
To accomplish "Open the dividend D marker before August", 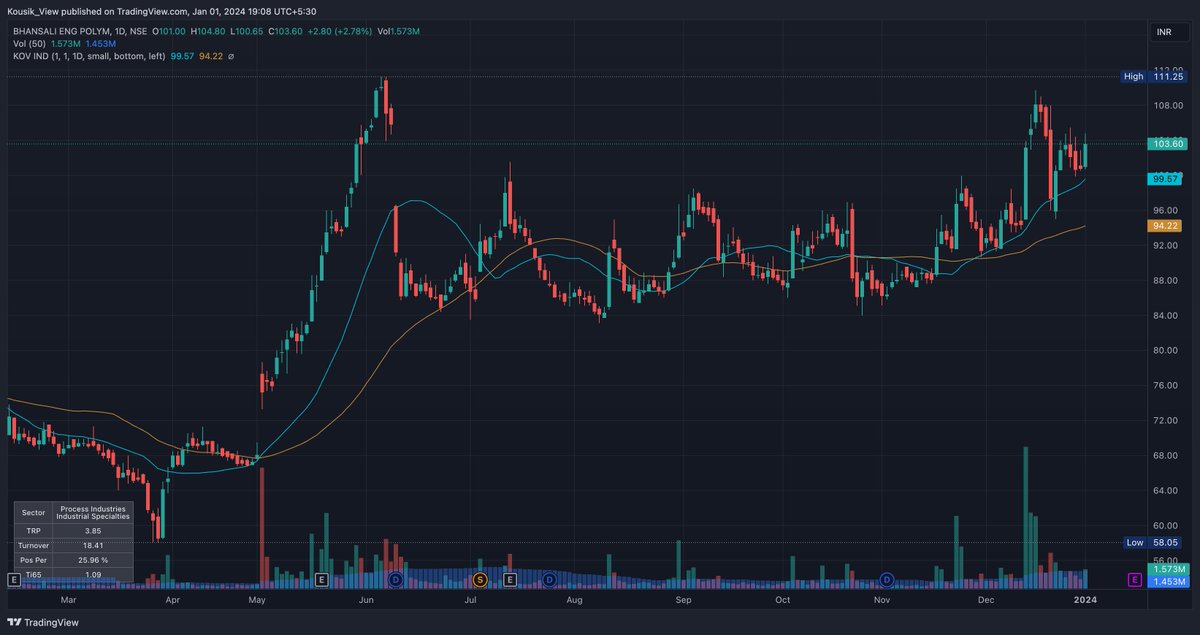I will click(549, 579).
